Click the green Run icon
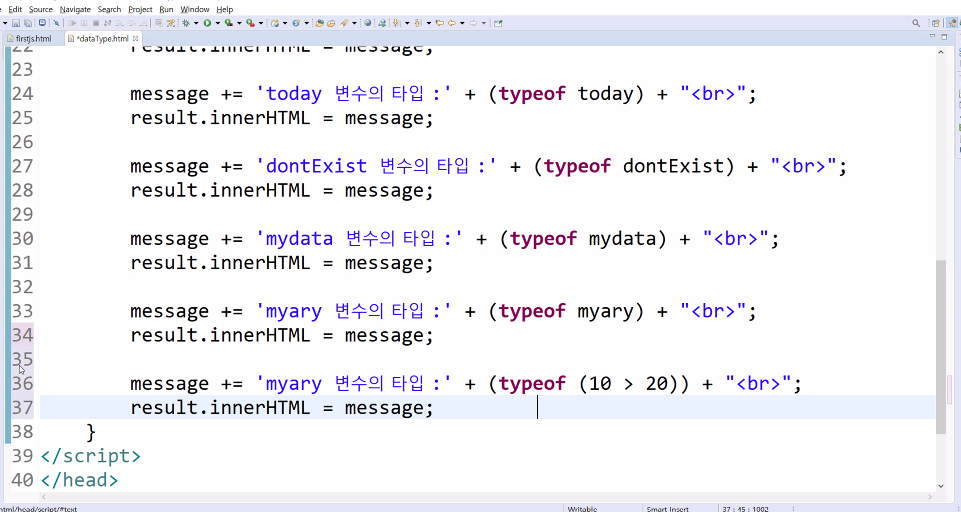The width and height of the screenshot is (961, 512). pyautogui.click(x=207, y=23)
